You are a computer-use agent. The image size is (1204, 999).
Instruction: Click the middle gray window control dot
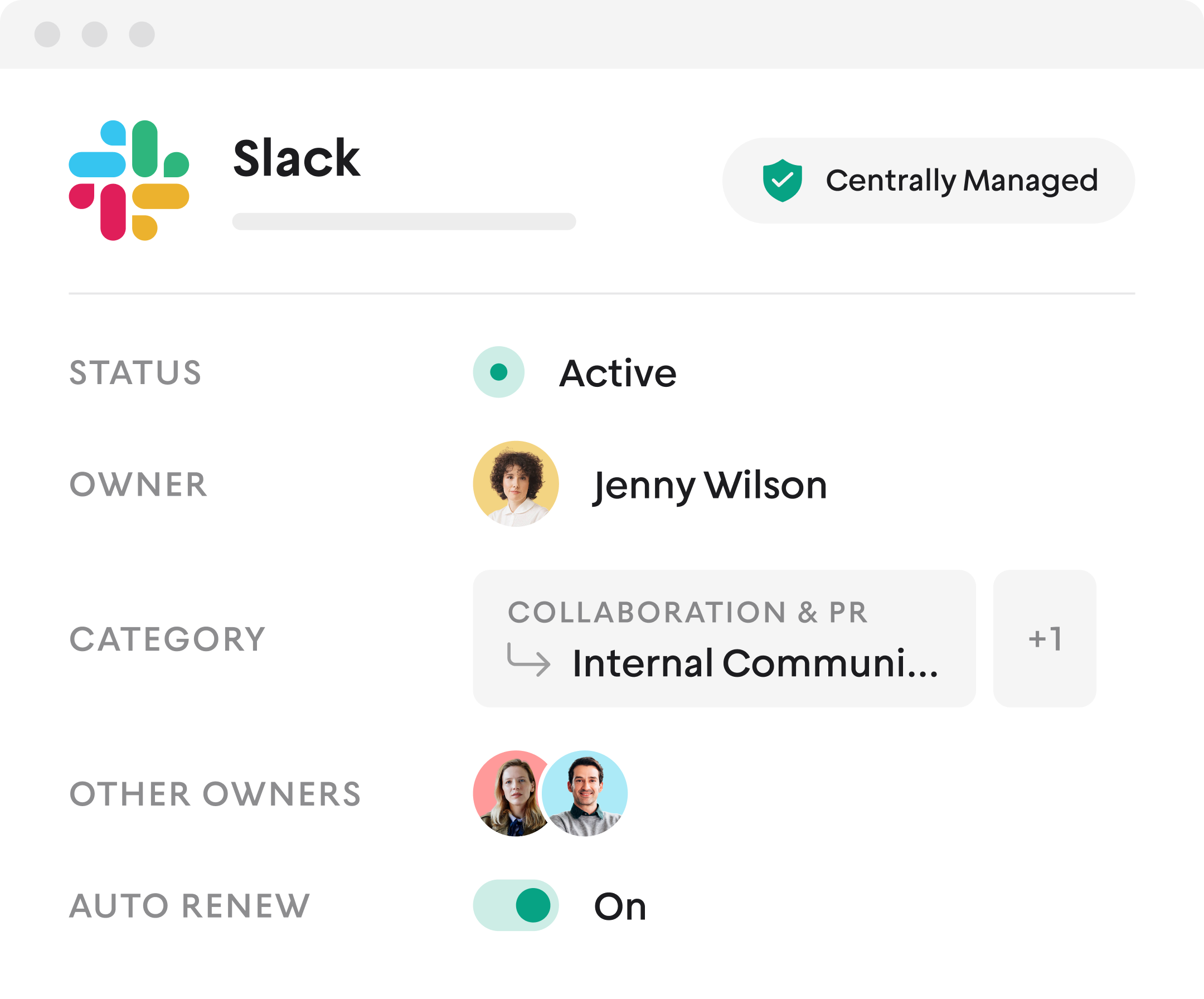95,35
